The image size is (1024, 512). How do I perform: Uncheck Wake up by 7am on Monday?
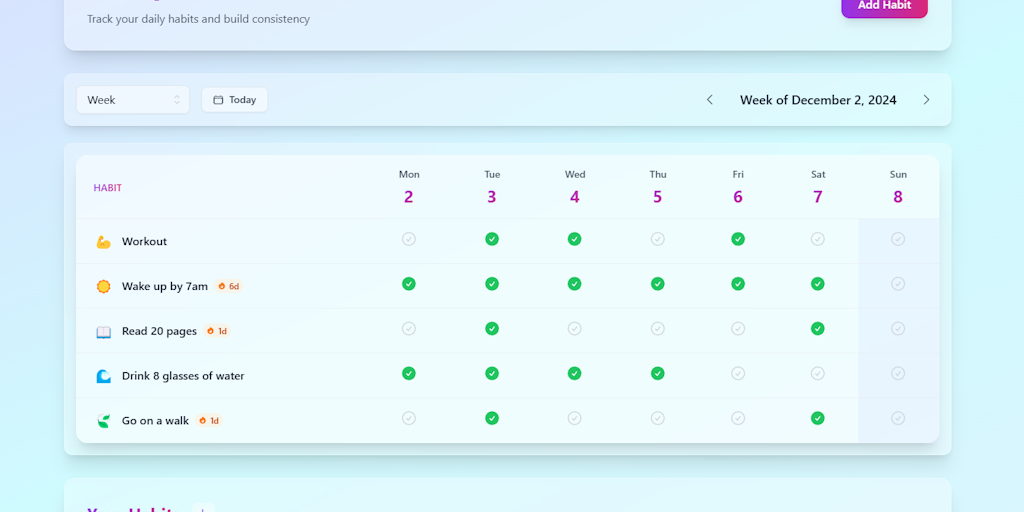click(409, 283)
